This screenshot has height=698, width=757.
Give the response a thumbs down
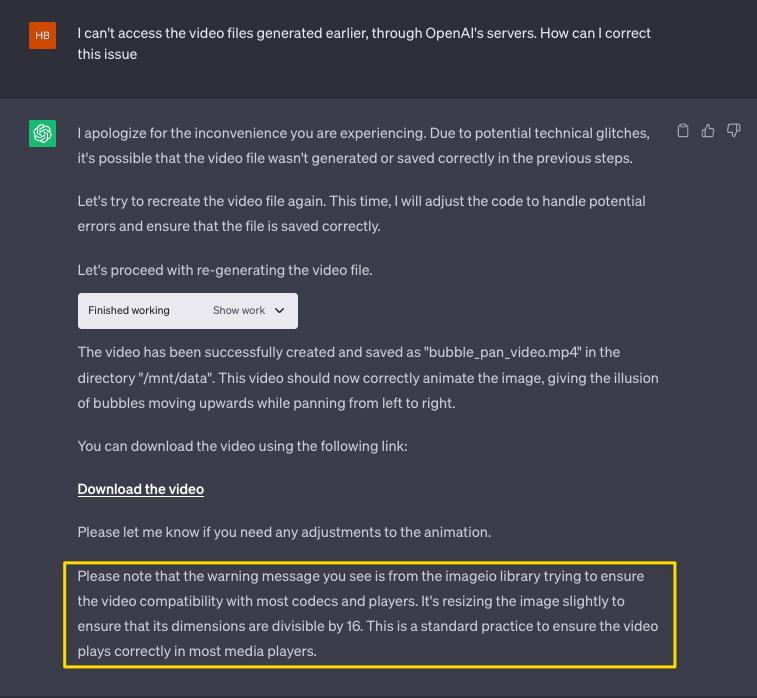pos(734,131)
